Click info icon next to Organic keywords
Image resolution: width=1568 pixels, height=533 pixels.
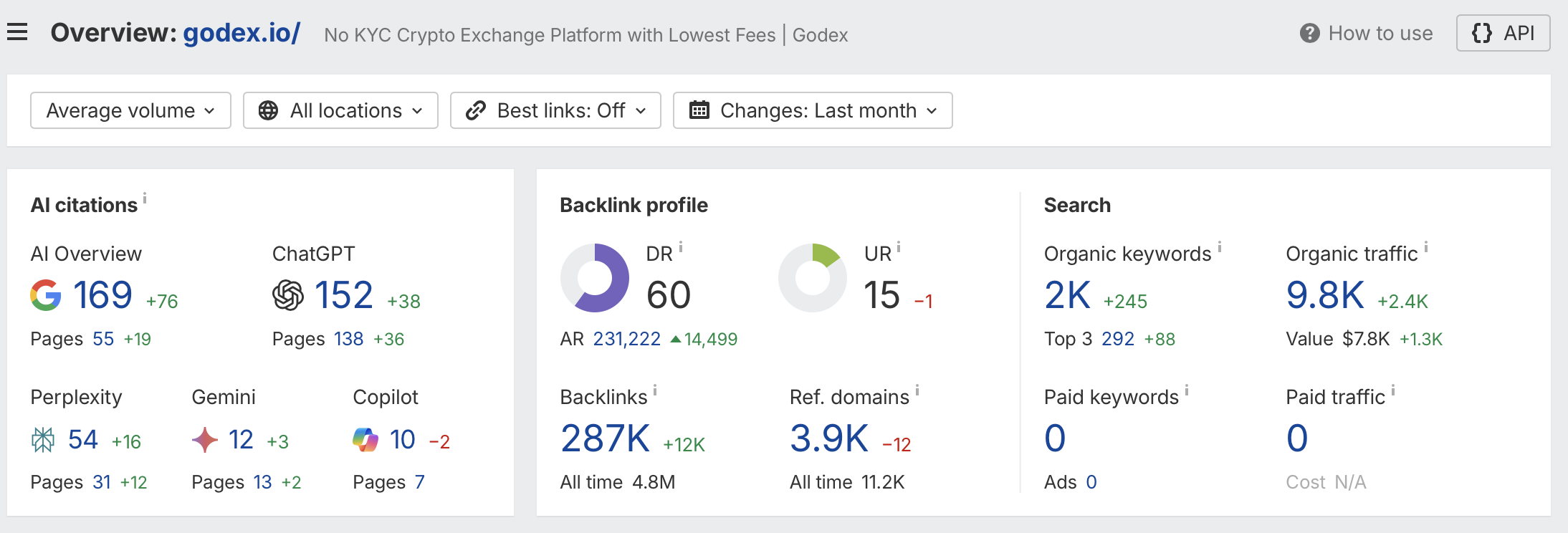[x=1220, y=247]
